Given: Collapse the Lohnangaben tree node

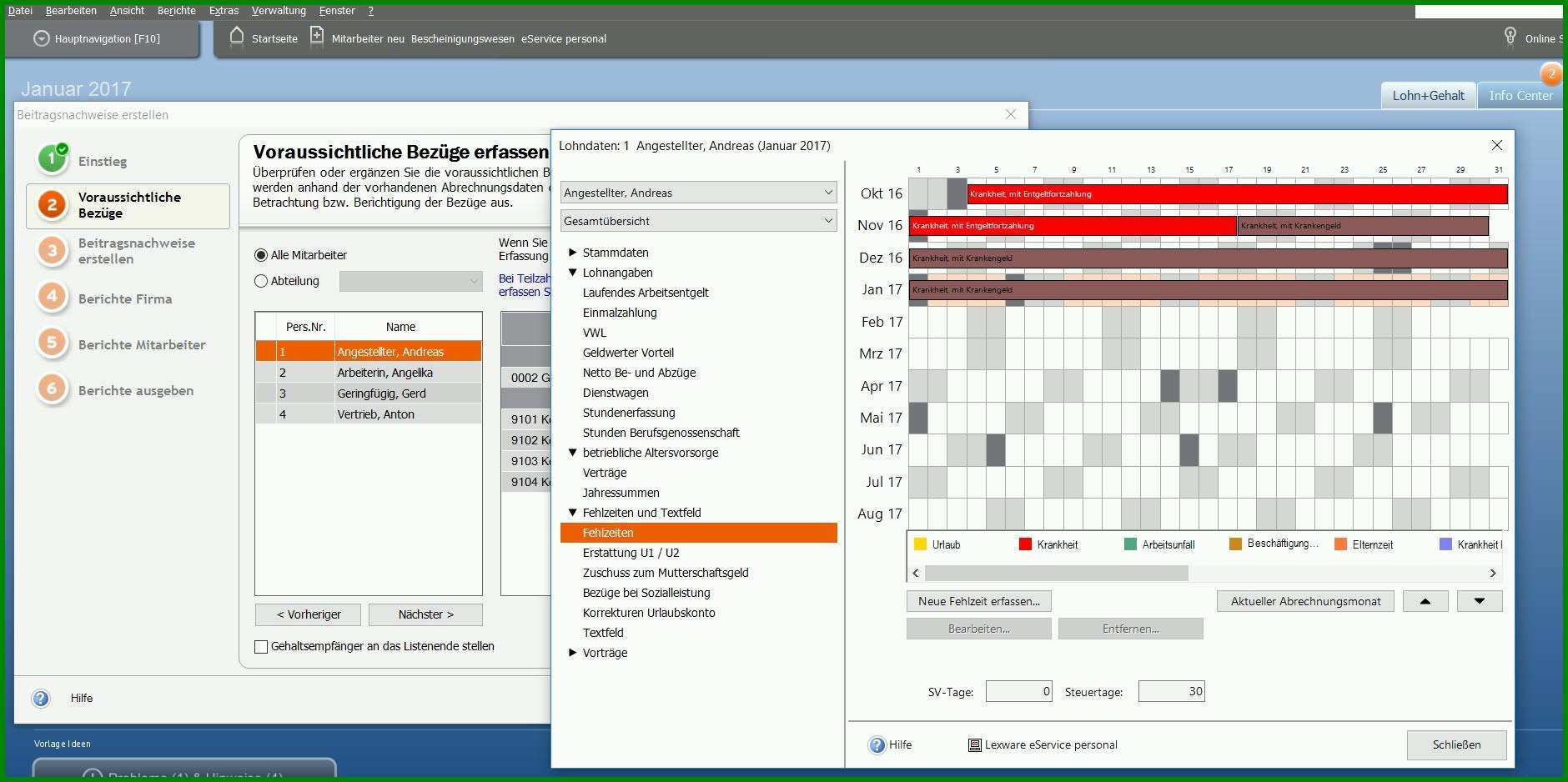Looking at the screenshot, I should pyautogui.click(x=572, y=272).
